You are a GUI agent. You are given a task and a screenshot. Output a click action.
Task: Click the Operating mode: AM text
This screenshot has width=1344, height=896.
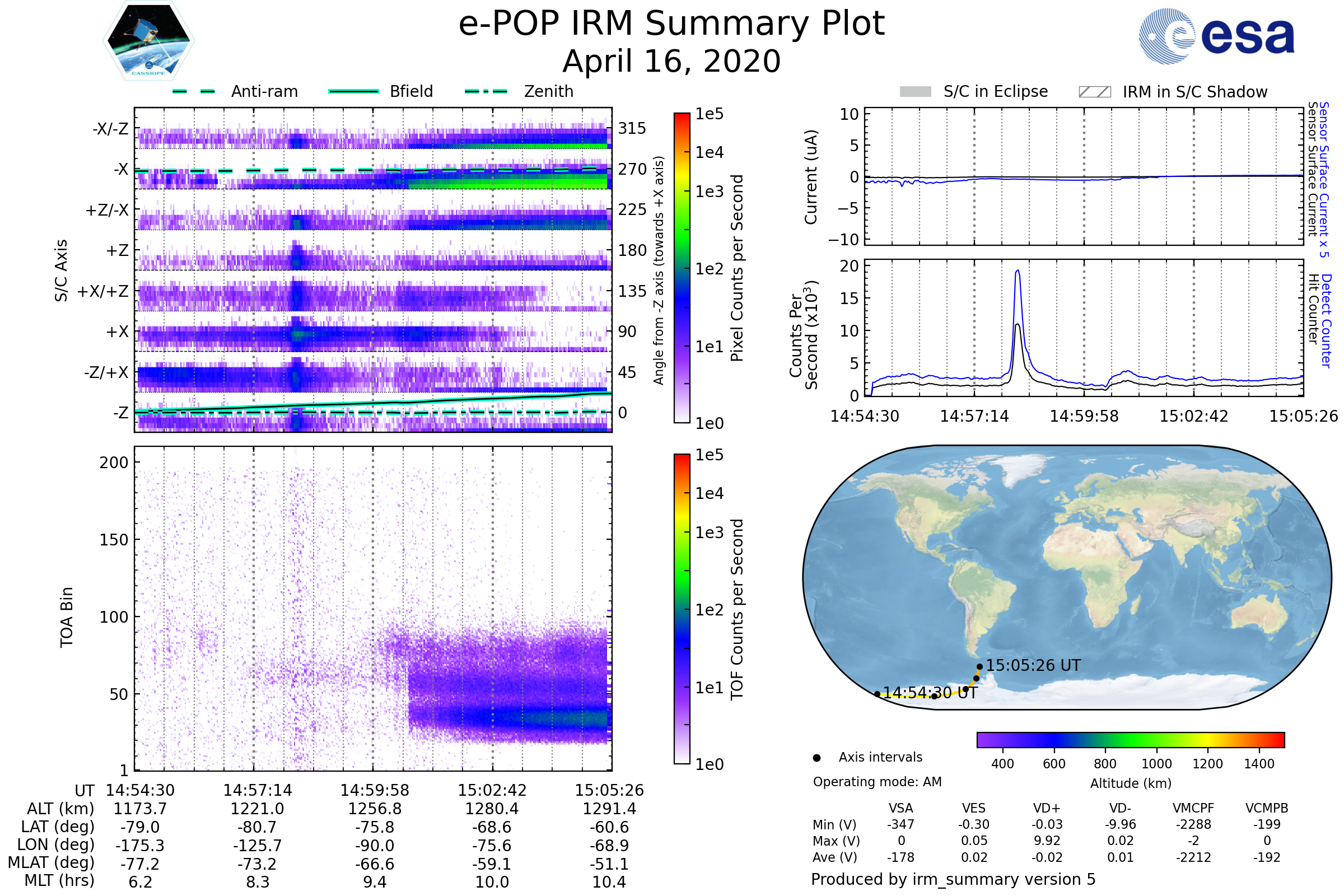877,782
